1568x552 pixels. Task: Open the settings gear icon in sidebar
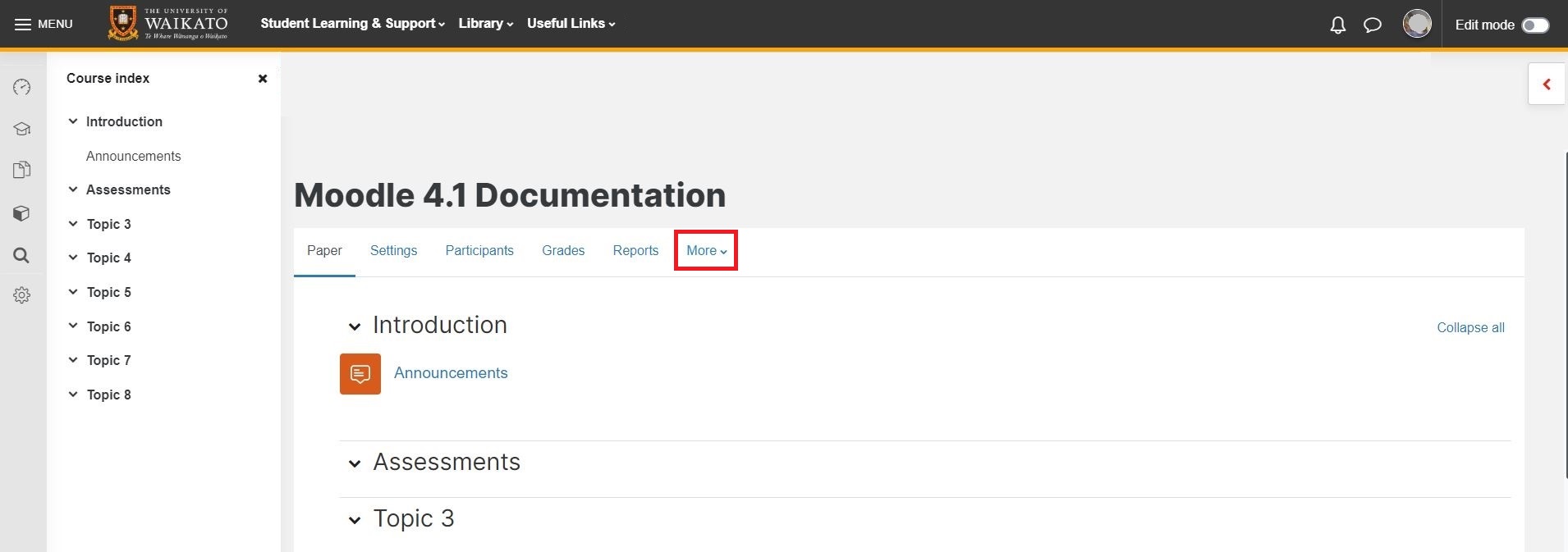[22, 295]
